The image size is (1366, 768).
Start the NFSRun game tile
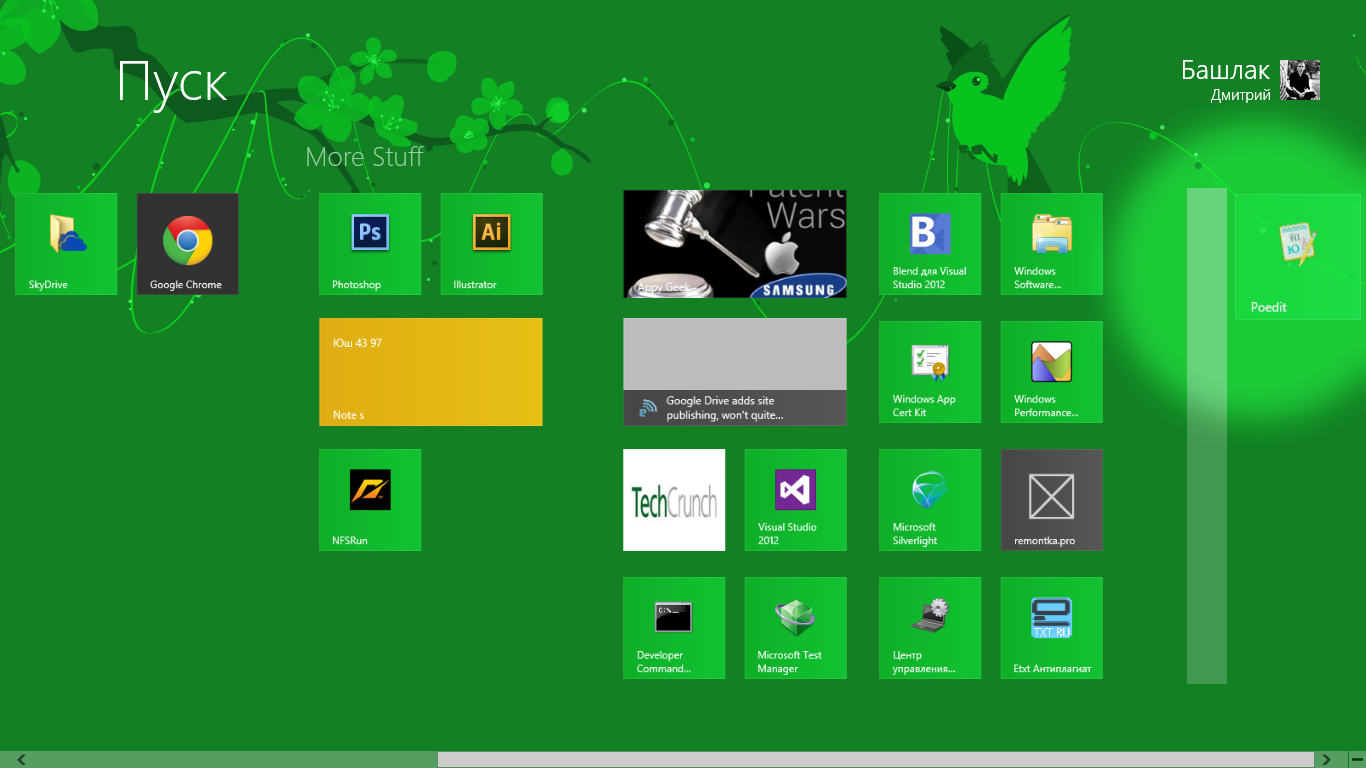tap(370, 500)
